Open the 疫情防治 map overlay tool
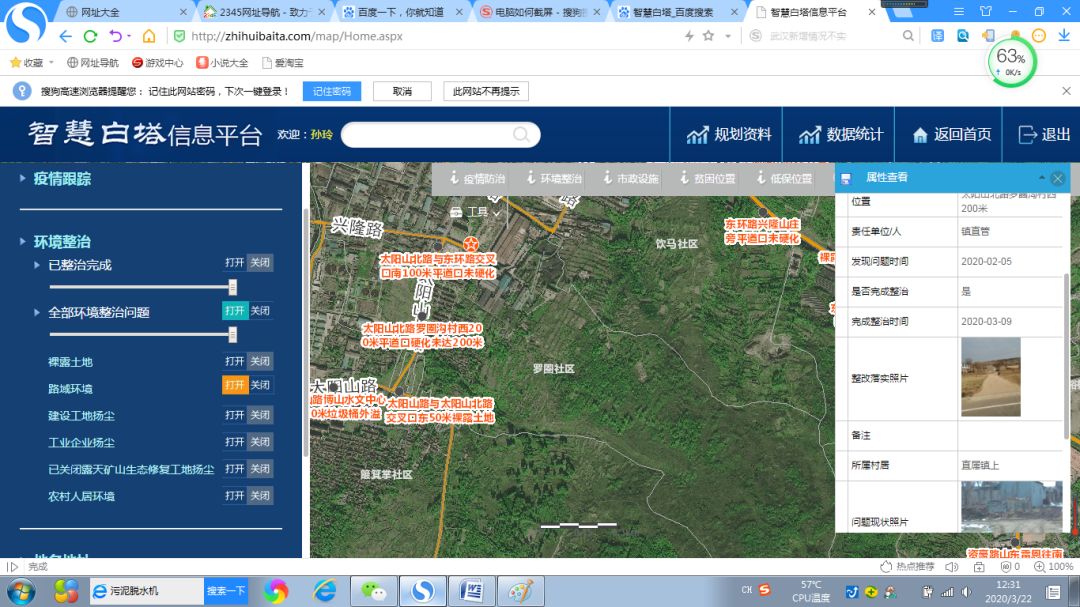This screenshot has width=1080, height=607. pos(480,179)
